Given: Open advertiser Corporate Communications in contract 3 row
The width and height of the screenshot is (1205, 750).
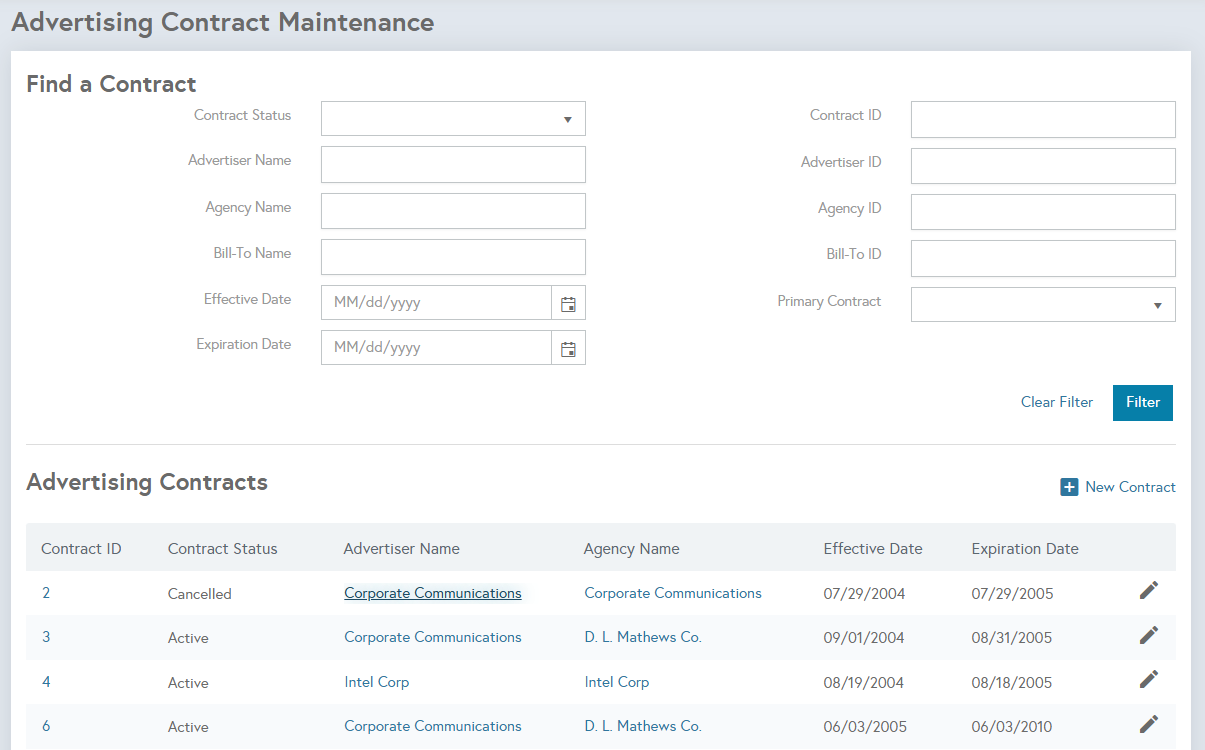Looking at the screenshot, I should (433, 637).
